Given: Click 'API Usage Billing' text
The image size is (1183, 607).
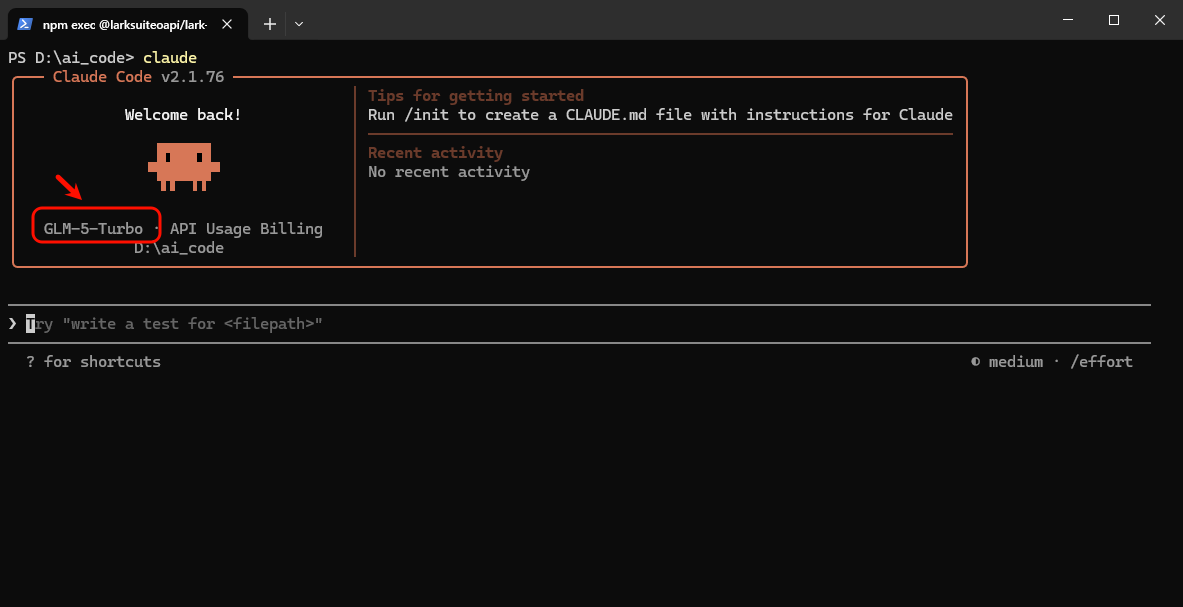Looking at the screenshot, I should [246, 229].
